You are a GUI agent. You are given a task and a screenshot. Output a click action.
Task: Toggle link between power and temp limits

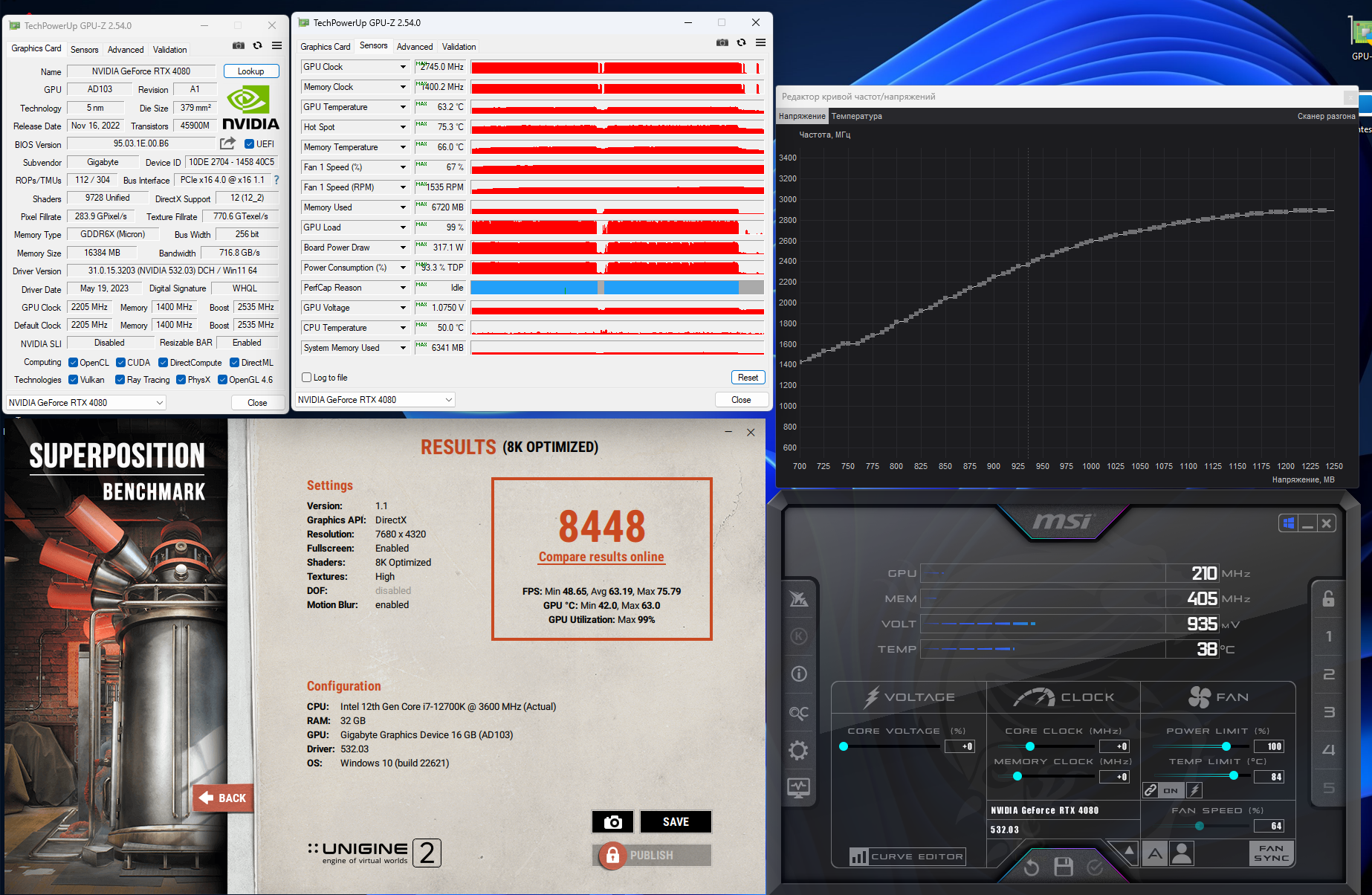click(1151, 790)
